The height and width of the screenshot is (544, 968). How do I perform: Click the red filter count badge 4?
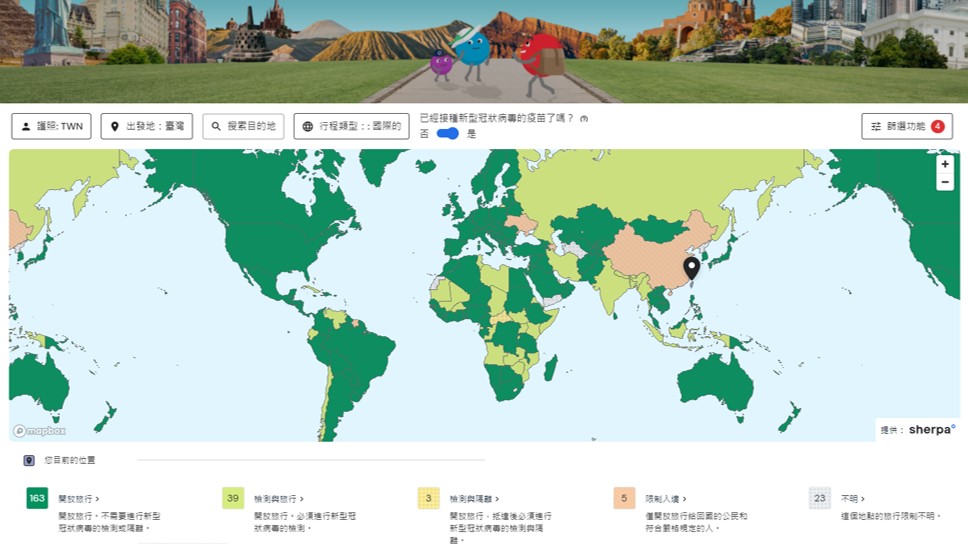point(938,126)
